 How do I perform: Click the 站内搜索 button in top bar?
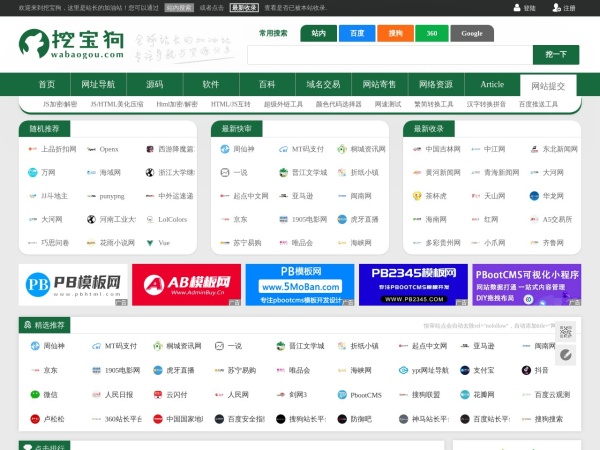[x=179, y=8]
